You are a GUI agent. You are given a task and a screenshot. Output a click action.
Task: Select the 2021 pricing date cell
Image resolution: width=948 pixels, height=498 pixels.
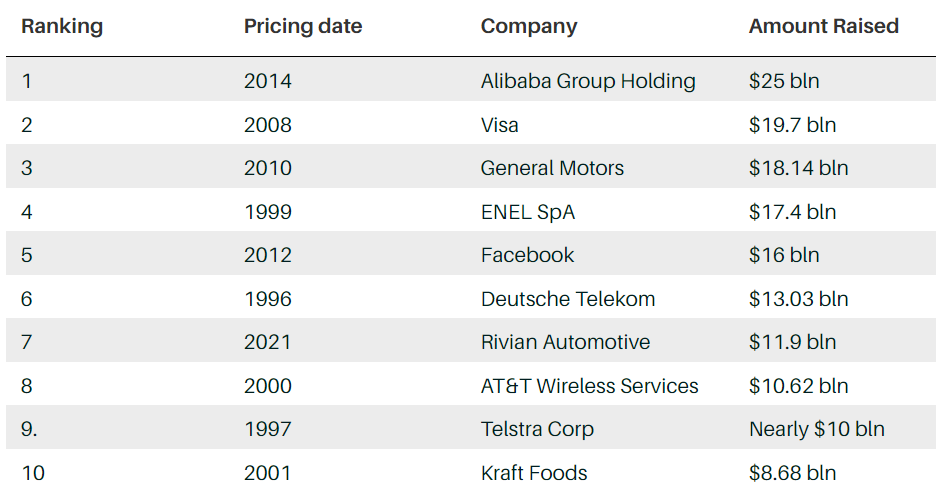coord(268,342)
